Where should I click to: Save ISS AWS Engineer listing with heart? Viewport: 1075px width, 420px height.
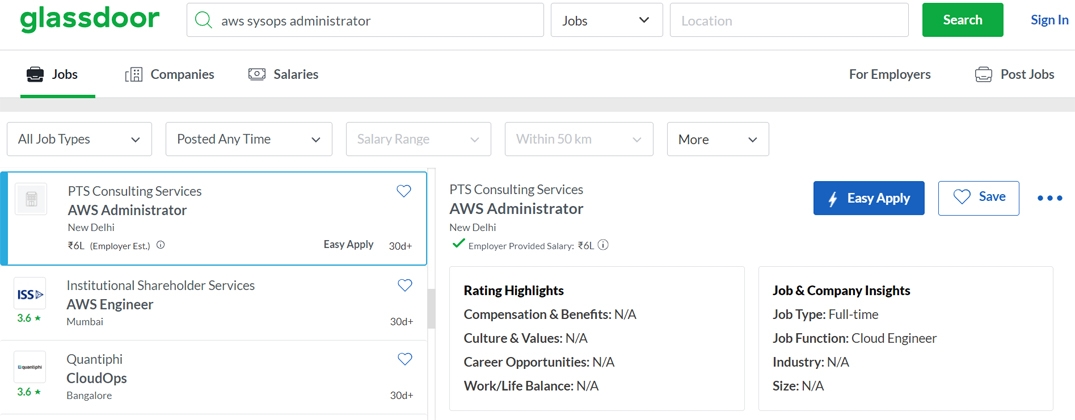(x=405, y=285)
